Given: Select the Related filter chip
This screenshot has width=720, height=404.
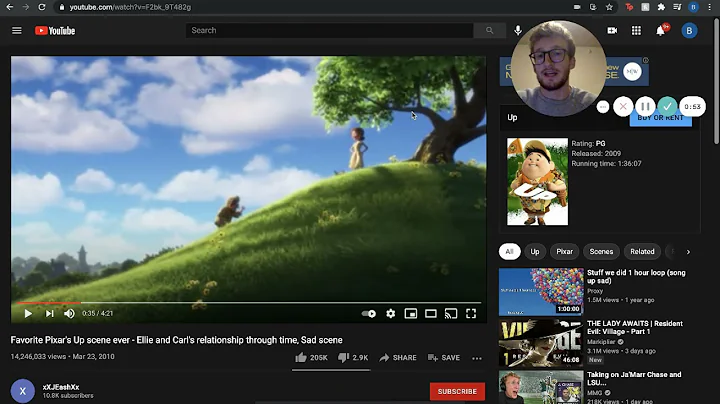Looking at the screenshot, I should click(x=642, y=252).
